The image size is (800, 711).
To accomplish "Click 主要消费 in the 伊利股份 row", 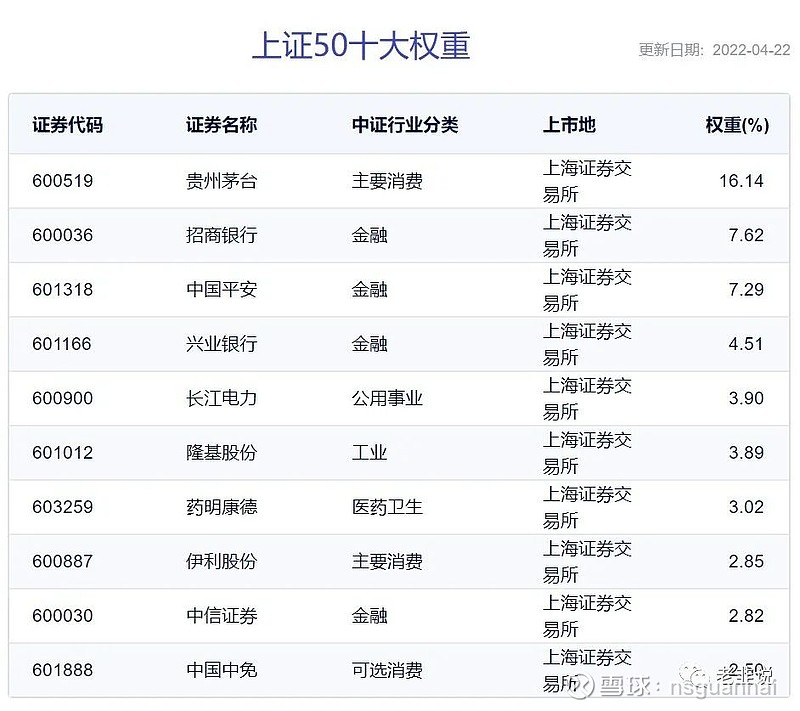I will point(387,562).
